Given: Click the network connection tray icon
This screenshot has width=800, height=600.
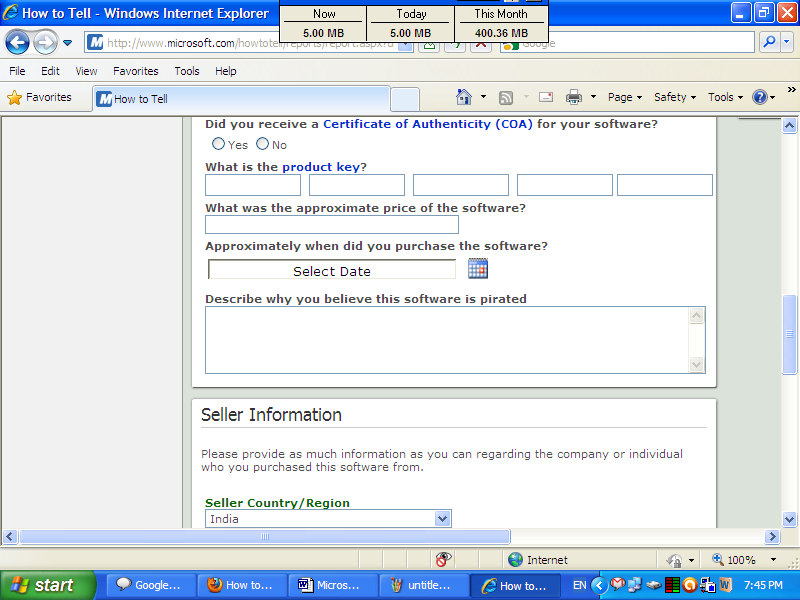Looking at the screenshot, I should click(x=635, y=585).
